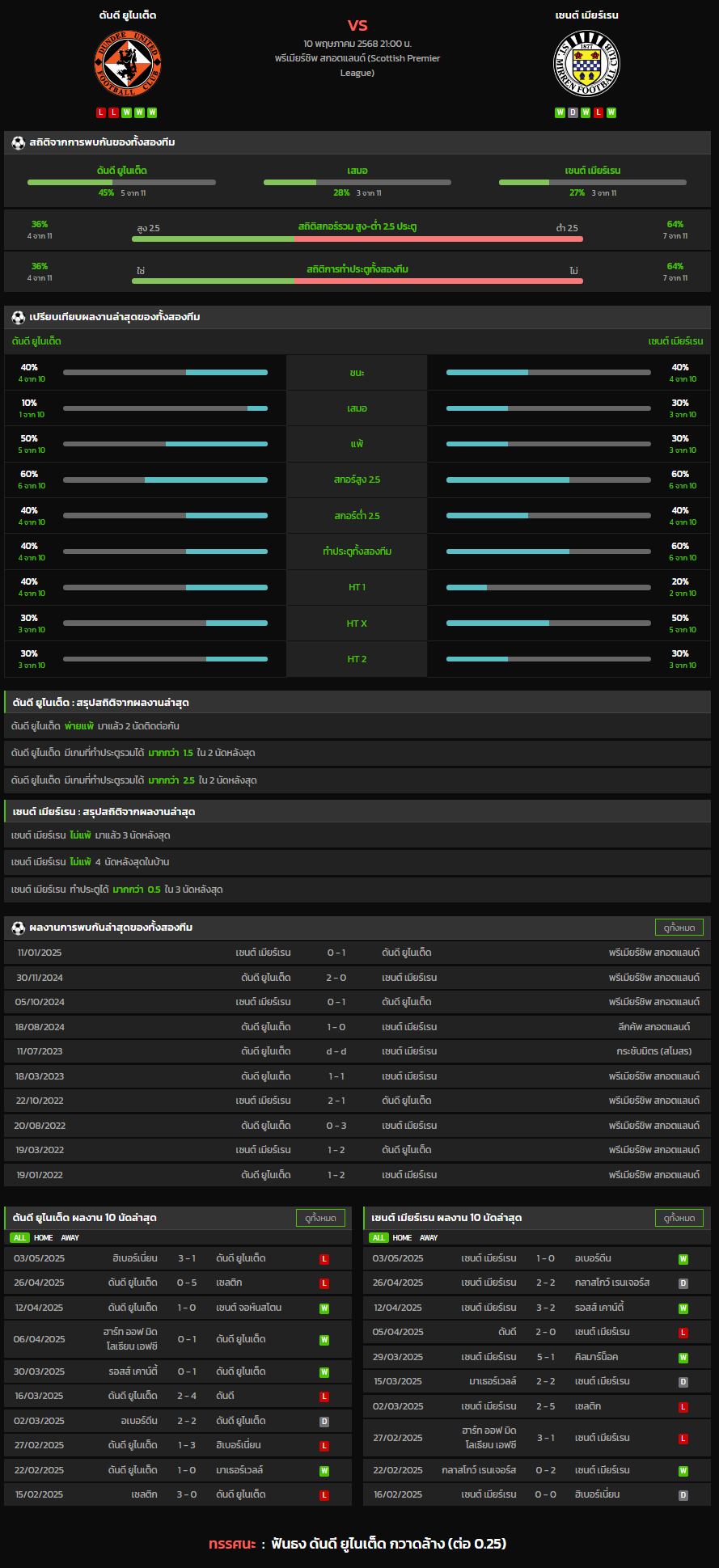
Task: Click the W badge on the Rangers 0-2 St Mirren row
Action: pyautogui.click(x=683, y=1471)
